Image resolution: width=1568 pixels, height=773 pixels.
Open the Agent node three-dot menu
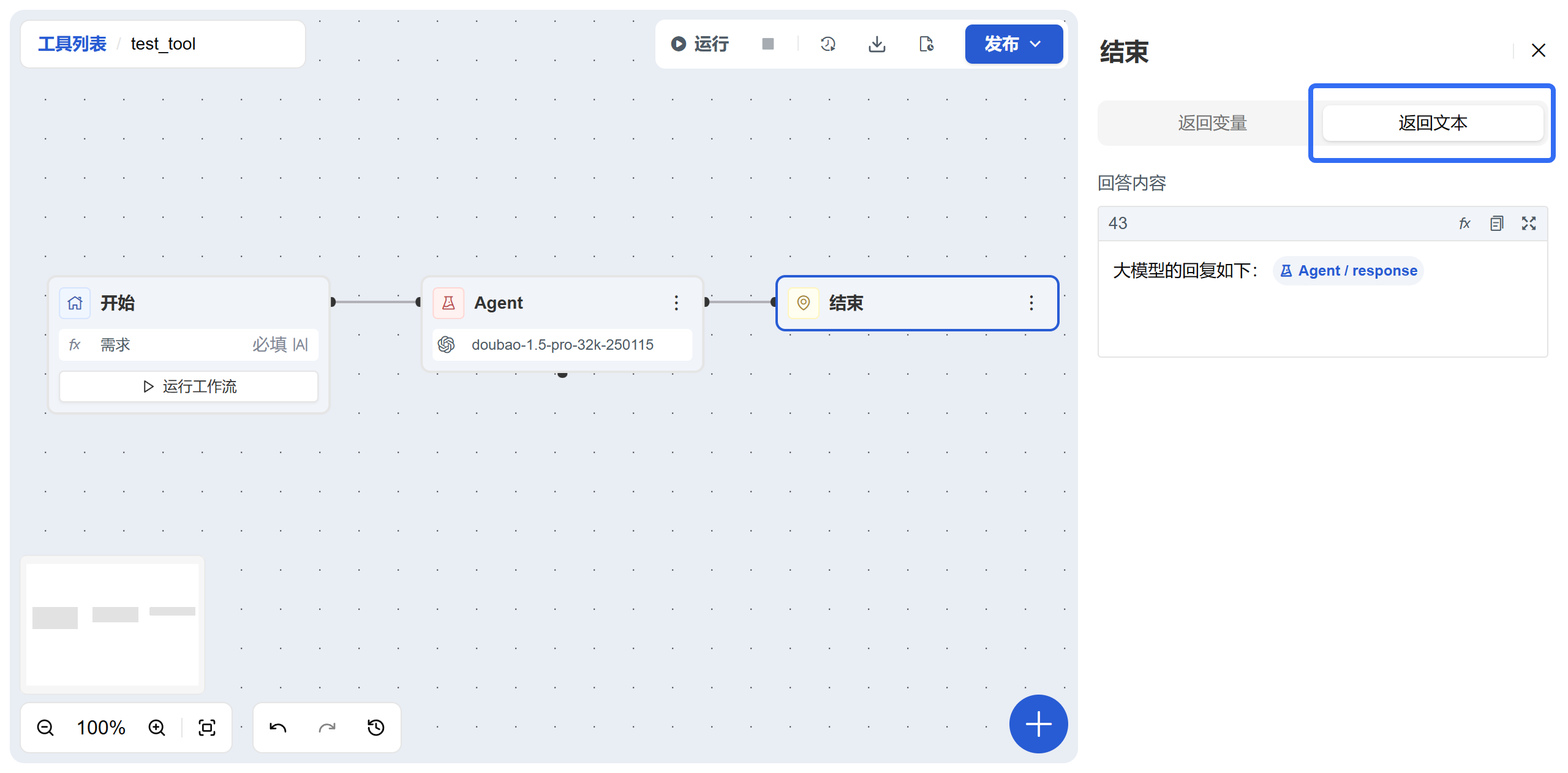[x=676, y=303]
